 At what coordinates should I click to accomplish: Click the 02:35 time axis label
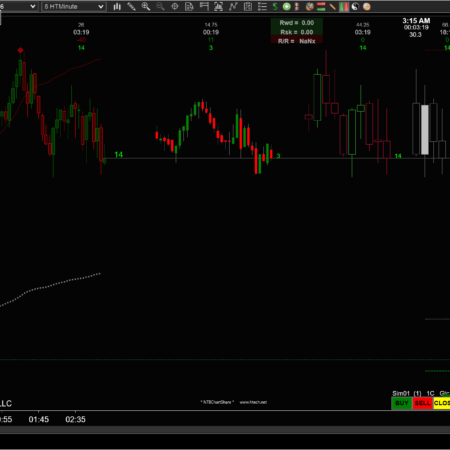point(75,419)
